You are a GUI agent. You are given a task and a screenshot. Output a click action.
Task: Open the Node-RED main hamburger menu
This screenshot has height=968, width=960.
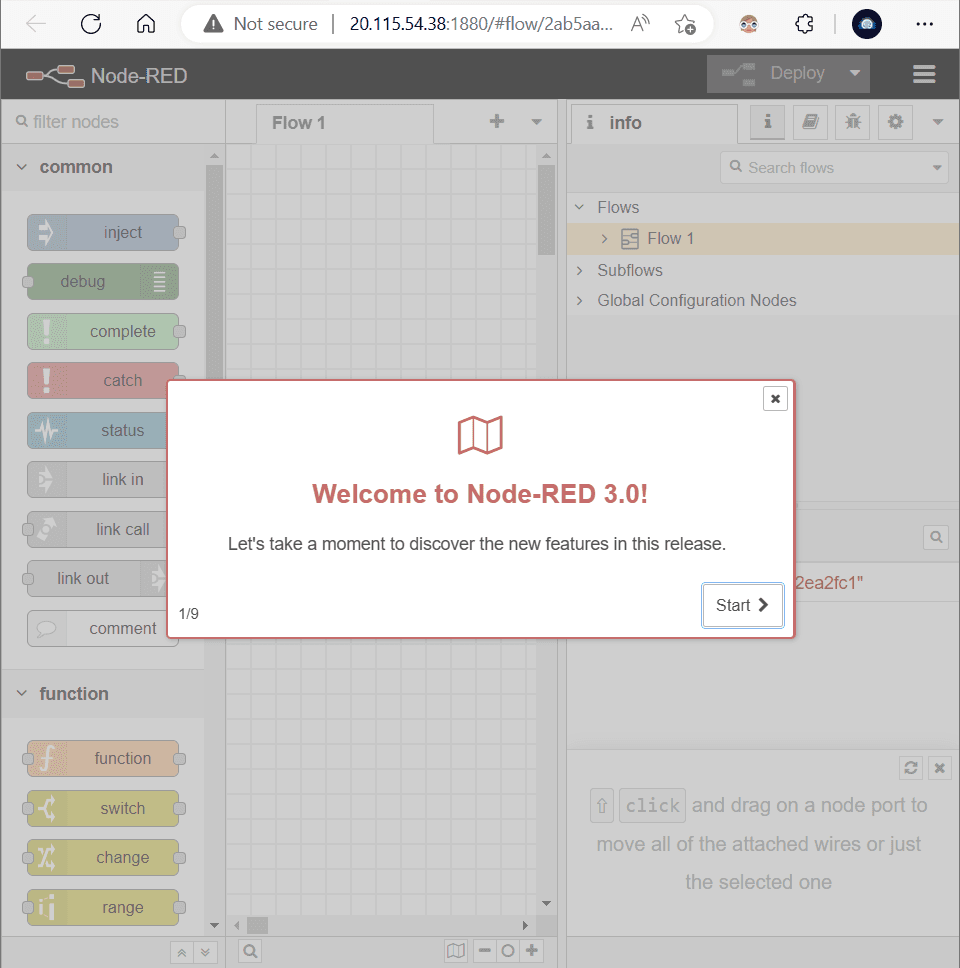(x=924, y=74)
